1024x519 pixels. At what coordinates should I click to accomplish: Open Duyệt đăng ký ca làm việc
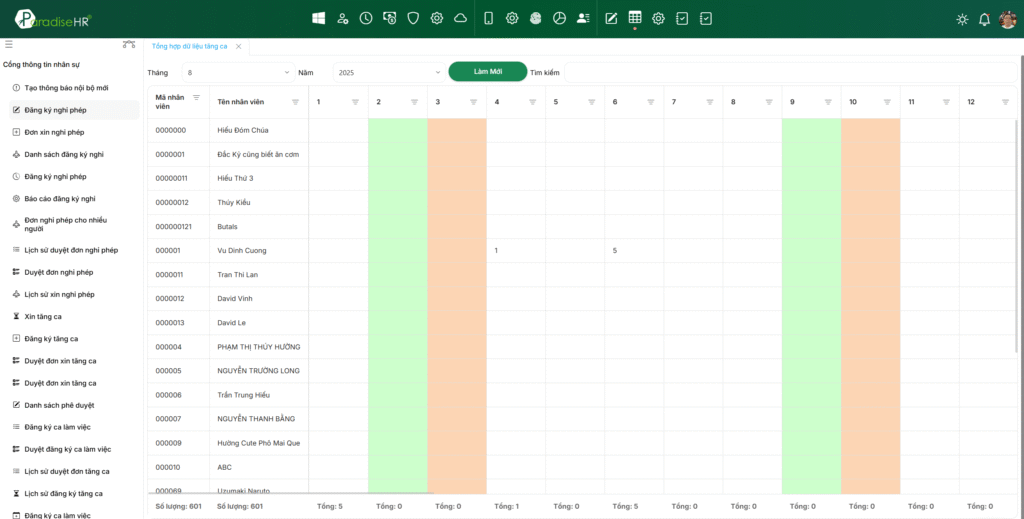pos(68,449)
